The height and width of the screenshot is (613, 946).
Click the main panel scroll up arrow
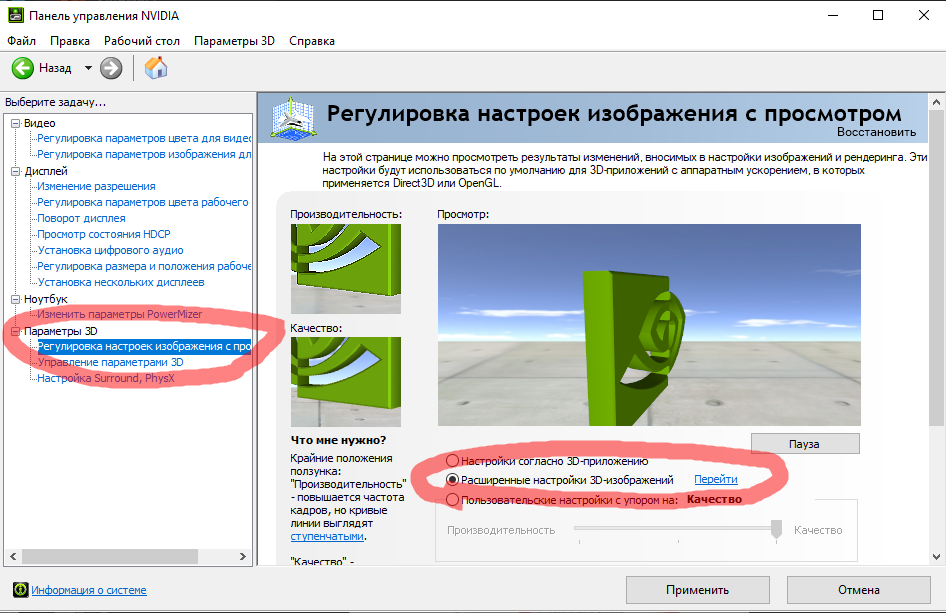tap(936, 102)
